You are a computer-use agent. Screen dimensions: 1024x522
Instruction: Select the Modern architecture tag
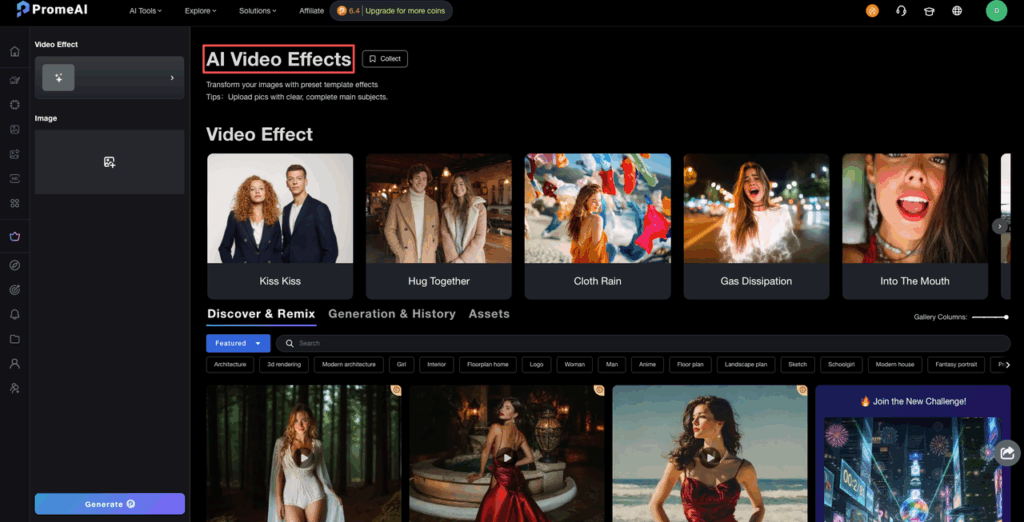click(x=349, y=365)
